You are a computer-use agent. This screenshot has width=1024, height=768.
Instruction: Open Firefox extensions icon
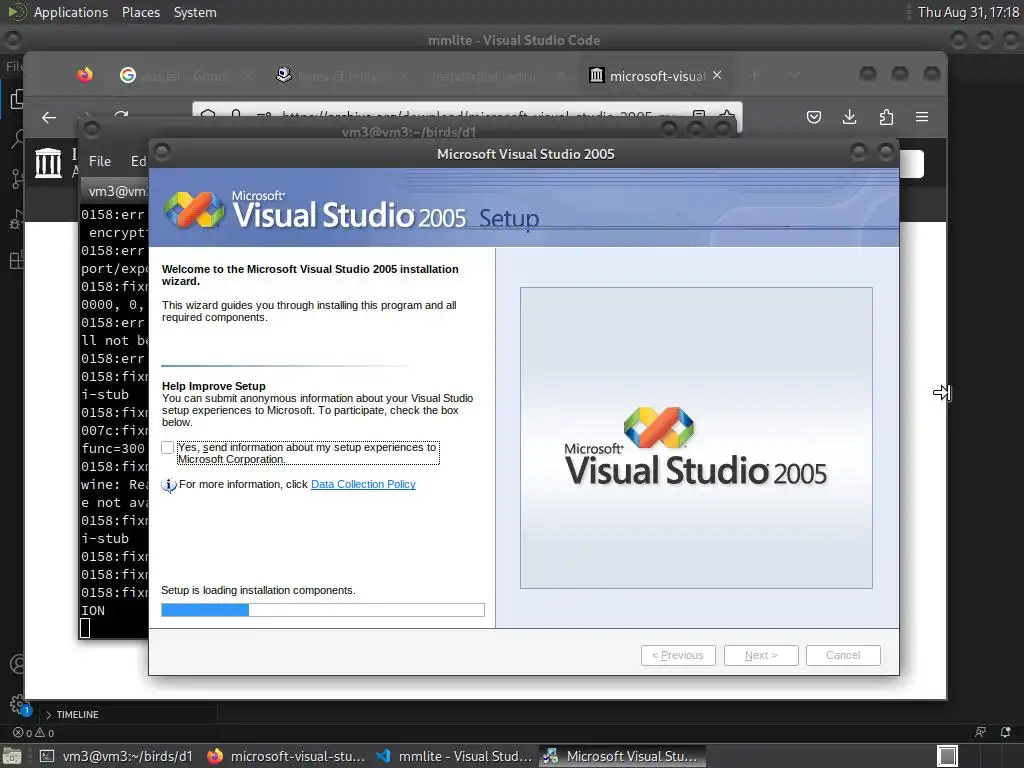click(x=886, y=118)
